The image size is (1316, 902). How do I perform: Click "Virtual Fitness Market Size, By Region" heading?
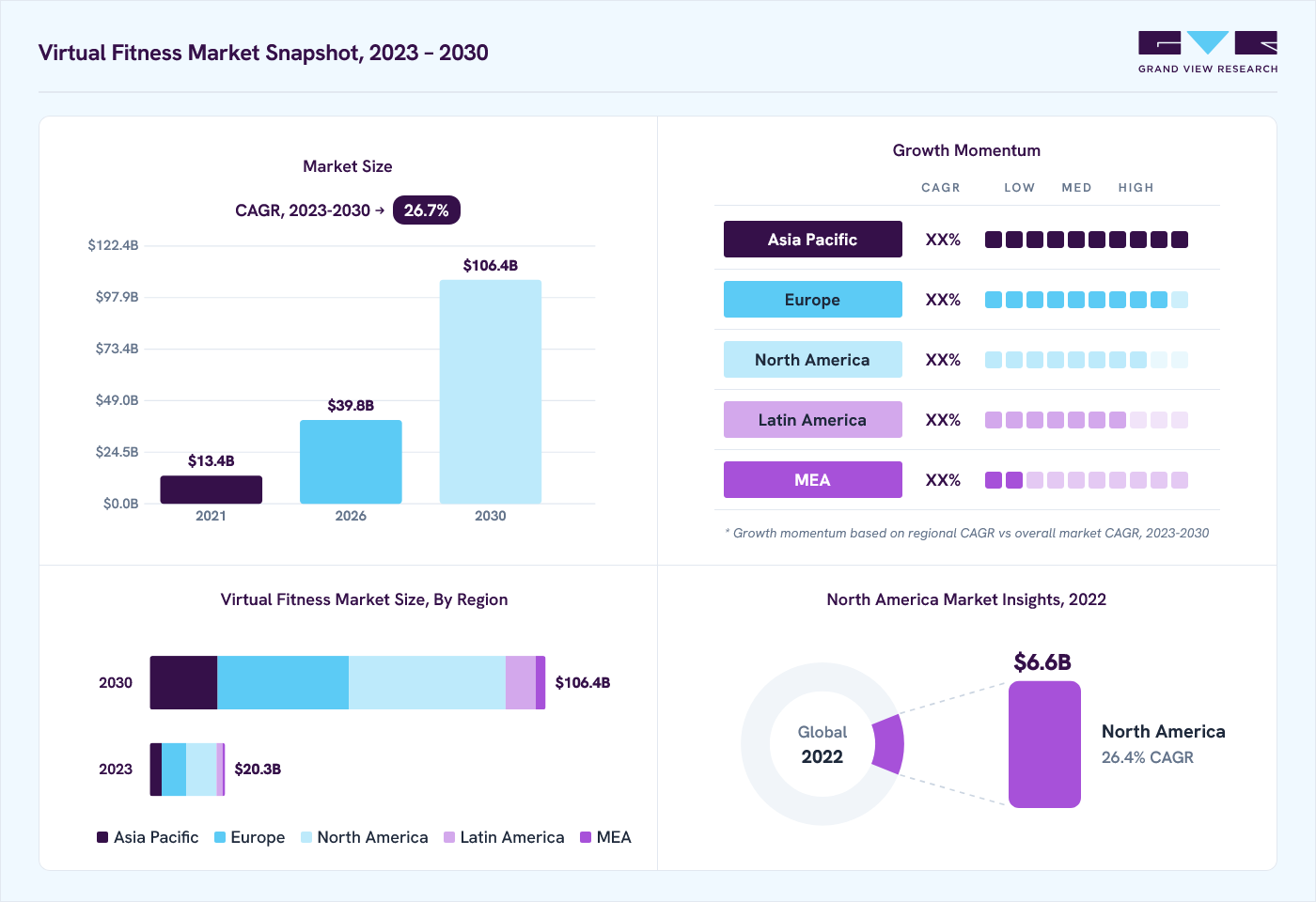coord(365,599)
